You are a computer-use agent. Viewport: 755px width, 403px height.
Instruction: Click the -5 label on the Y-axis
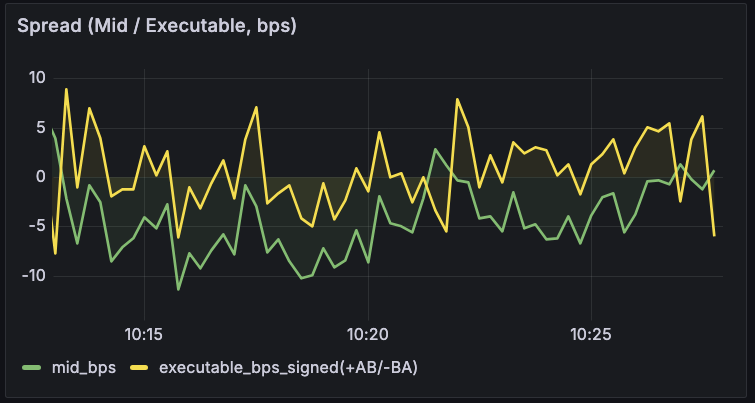38,226
